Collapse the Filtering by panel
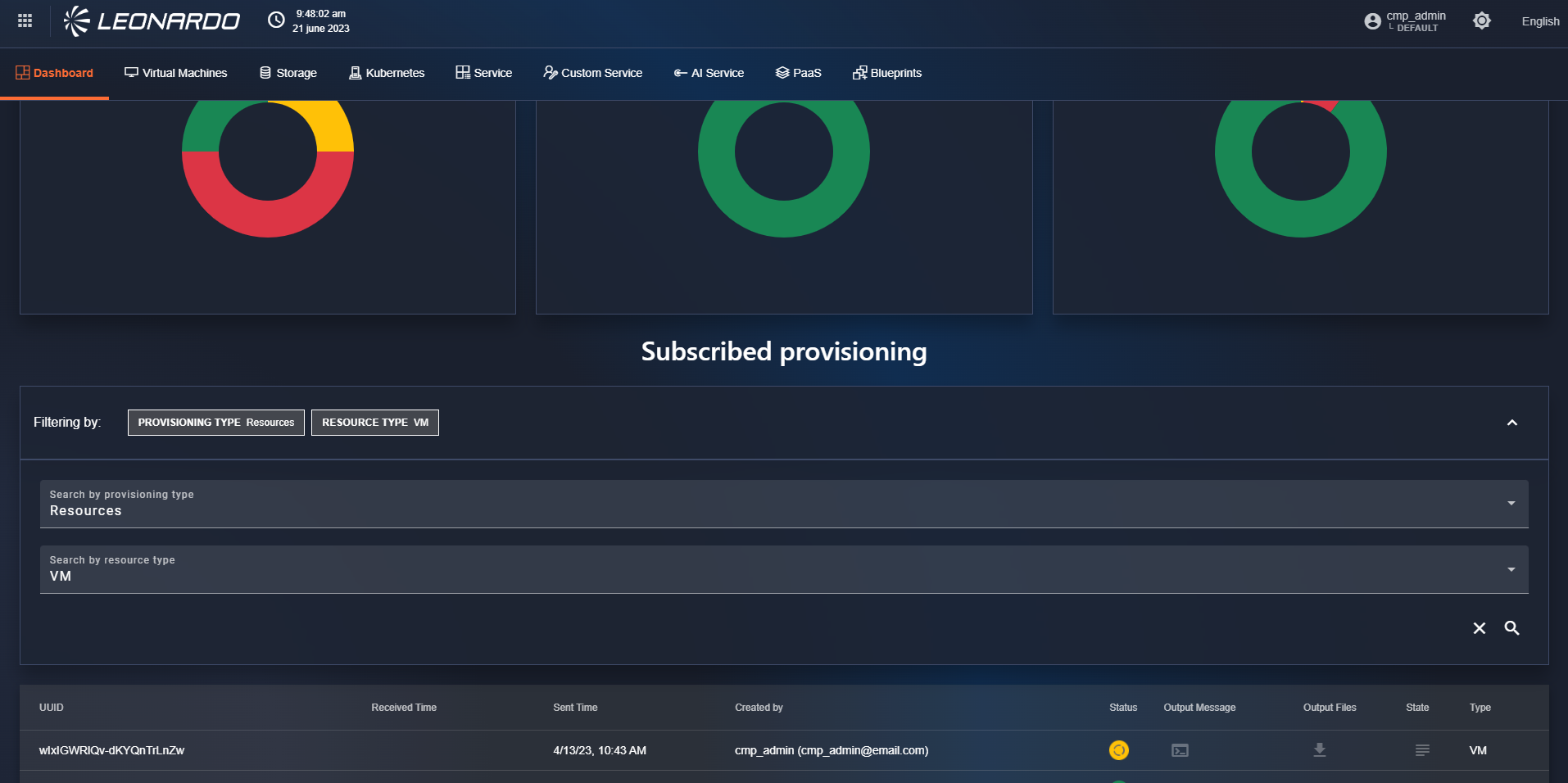Viewport: 1568px width, 783px height. [1511, 423]
